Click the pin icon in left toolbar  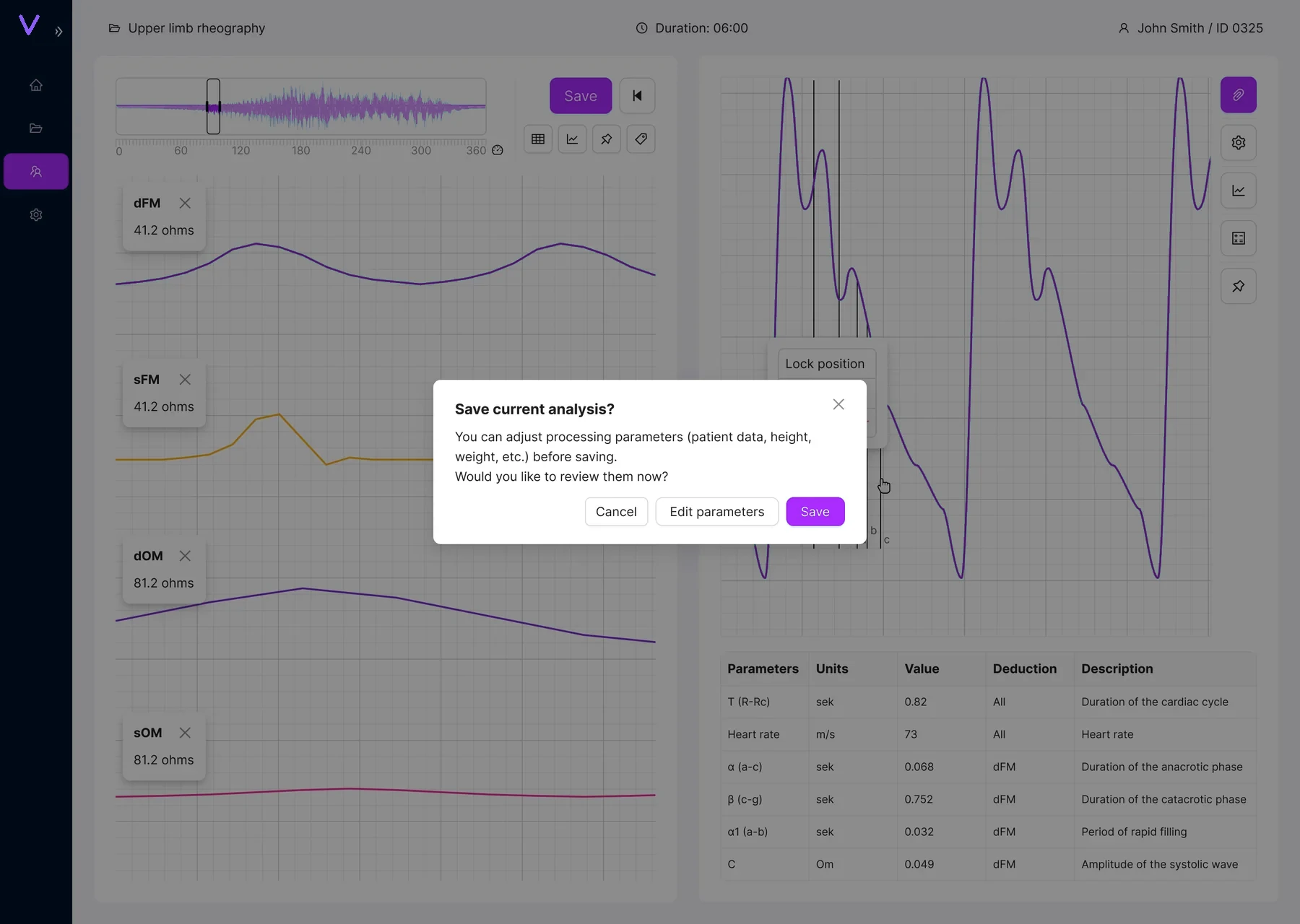click(607, 139)
